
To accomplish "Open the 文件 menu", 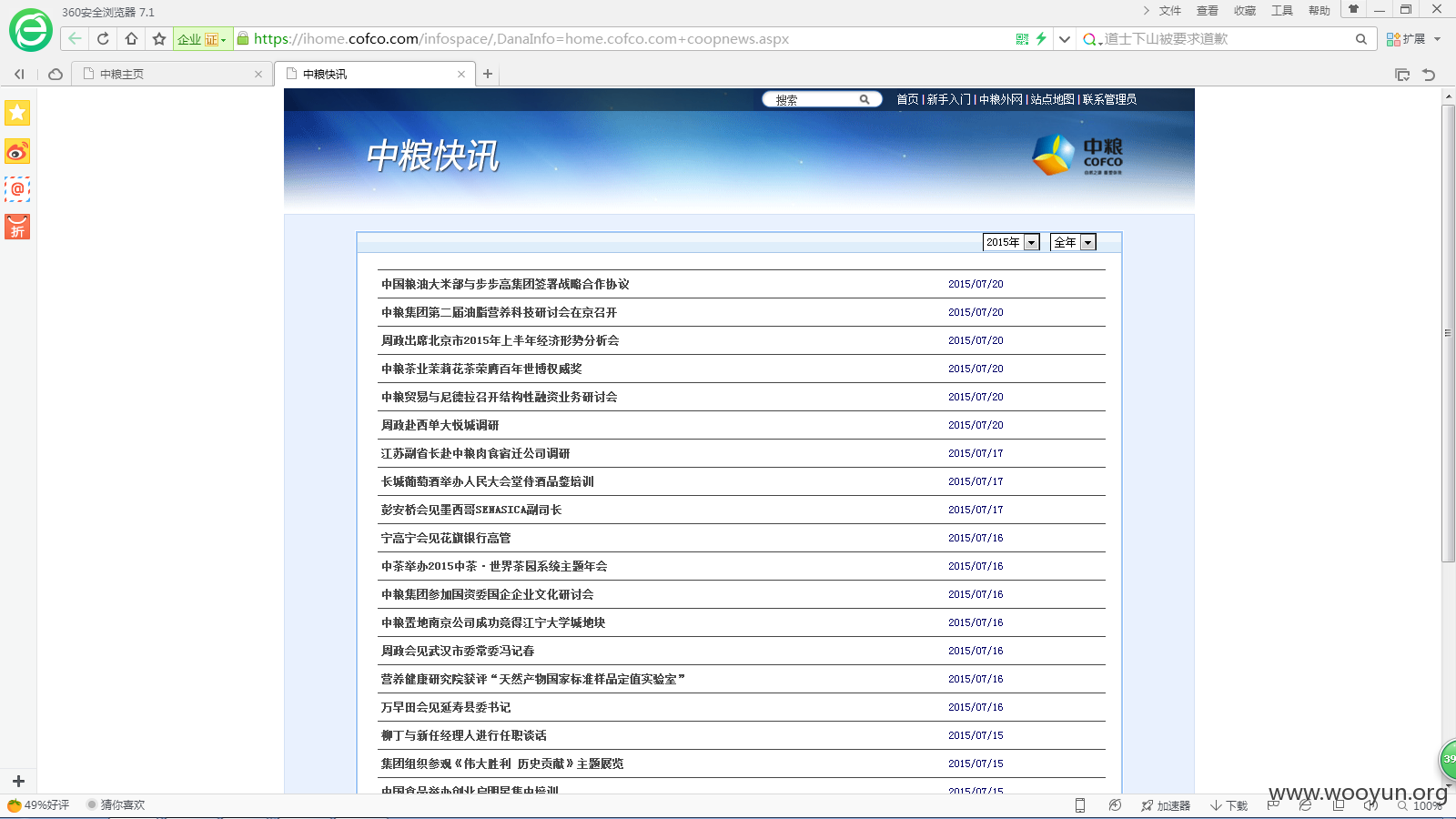I will 1170,11.
